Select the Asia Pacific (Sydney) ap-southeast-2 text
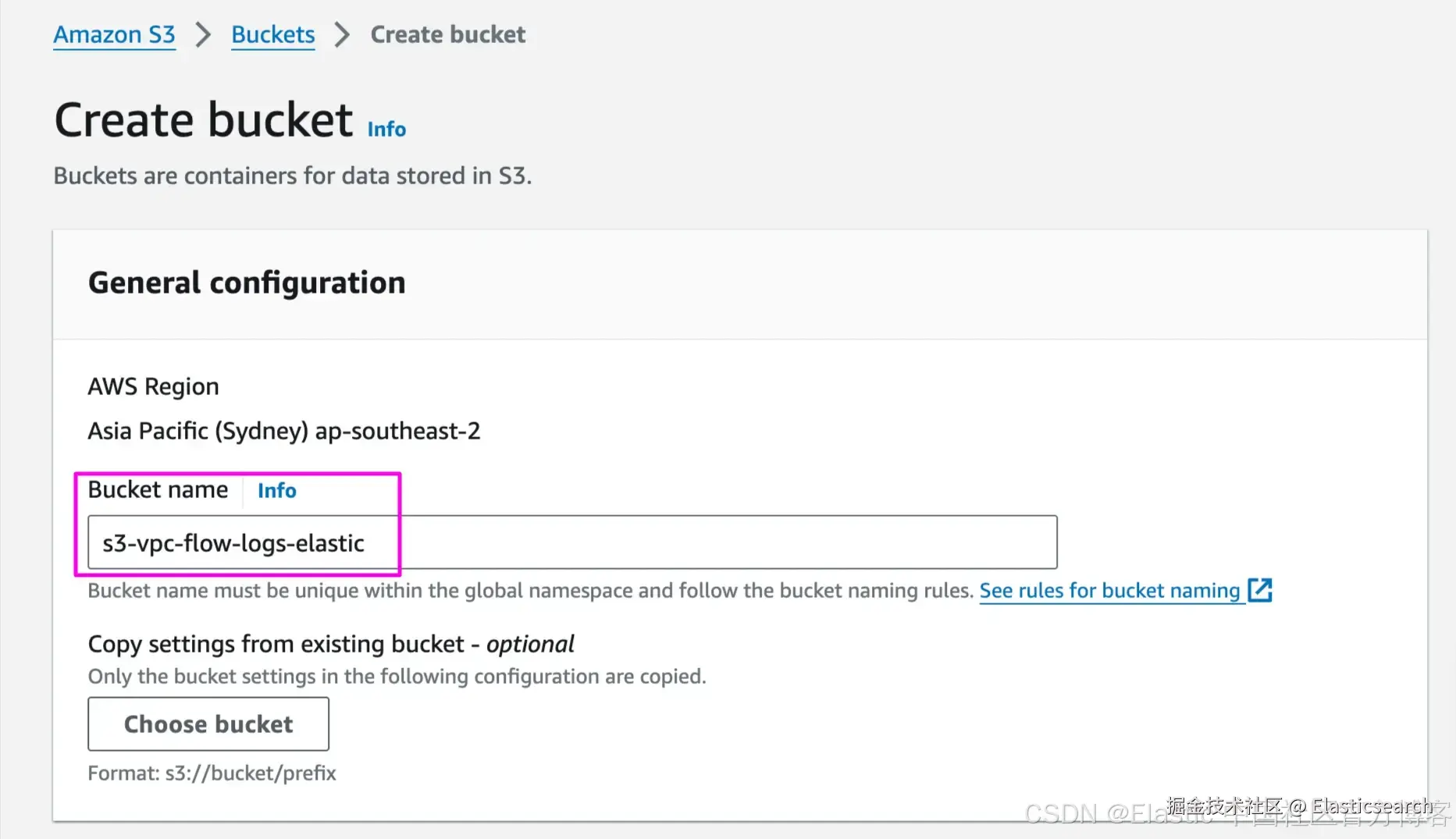 pos(283,431)
